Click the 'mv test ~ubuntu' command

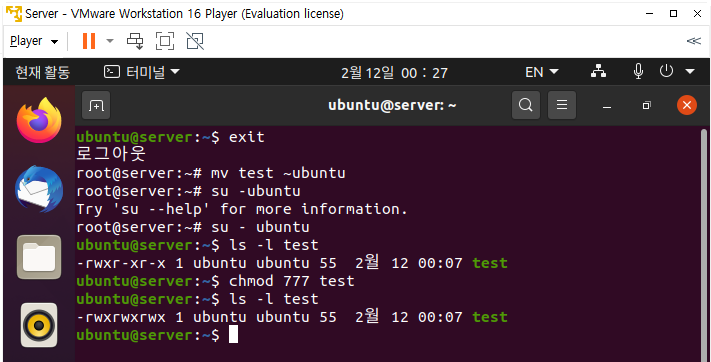point(278,173)
